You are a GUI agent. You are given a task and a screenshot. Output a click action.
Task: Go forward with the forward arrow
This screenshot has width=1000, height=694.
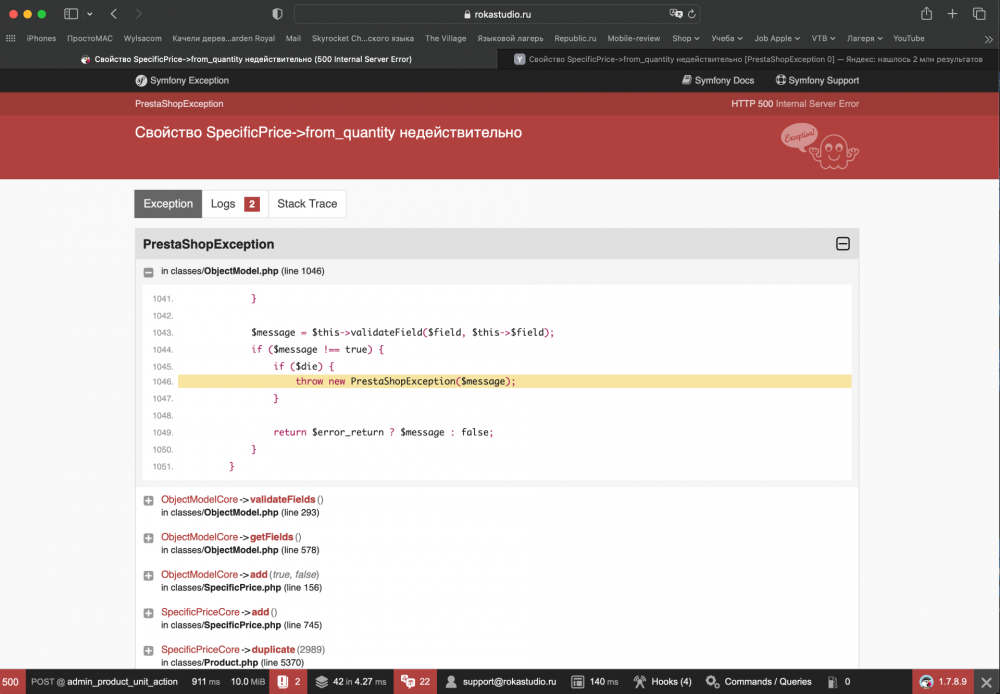click(x=138, y=13)
